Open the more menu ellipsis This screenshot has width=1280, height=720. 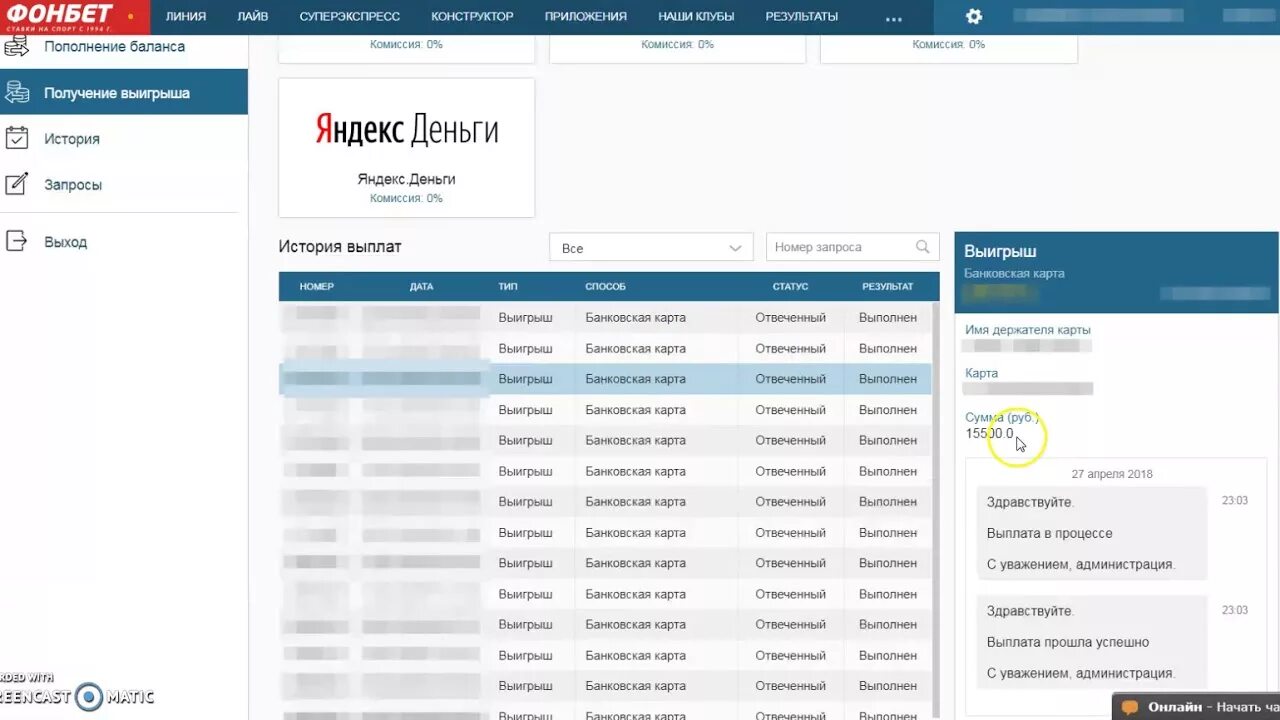894,17
